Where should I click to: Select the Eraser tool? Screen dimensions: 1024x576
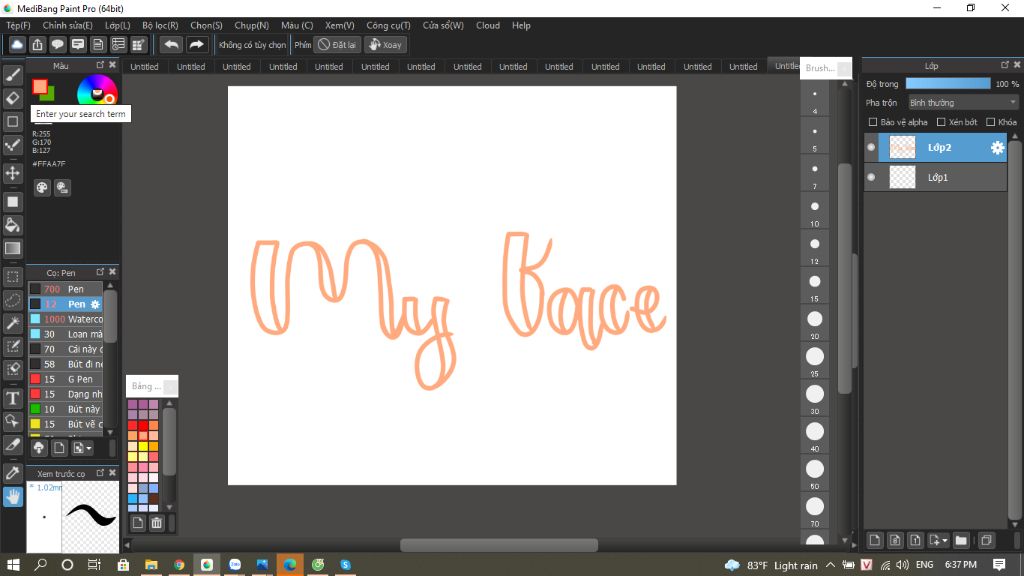[12, 98]
